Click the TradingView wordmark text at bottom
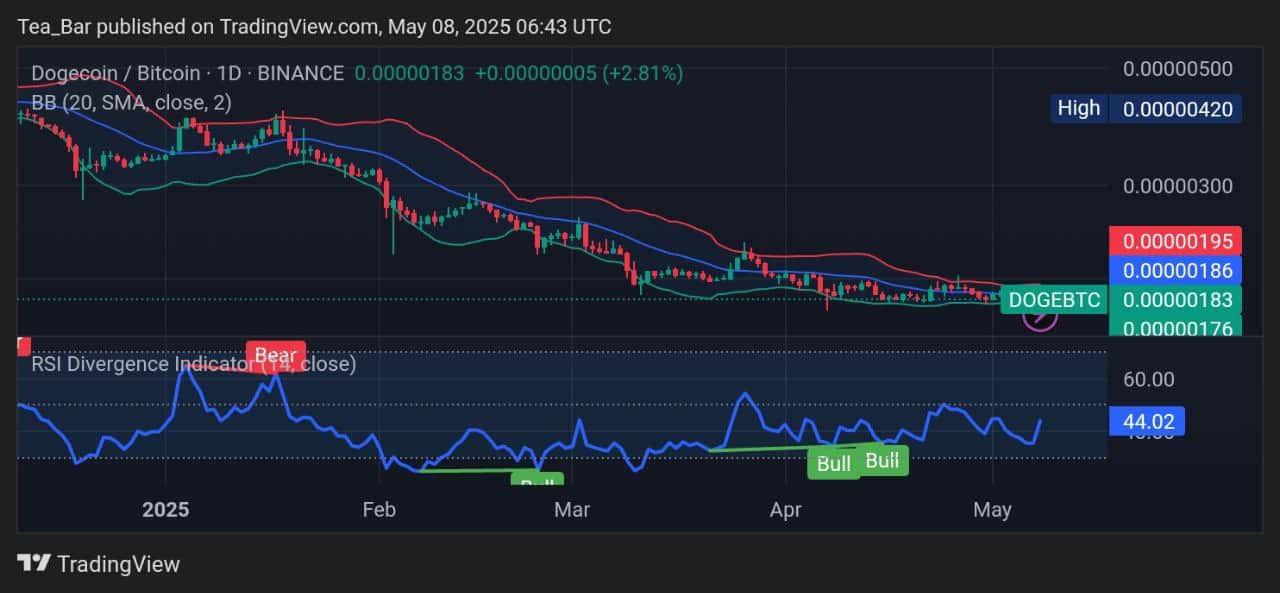 [118, 564]
